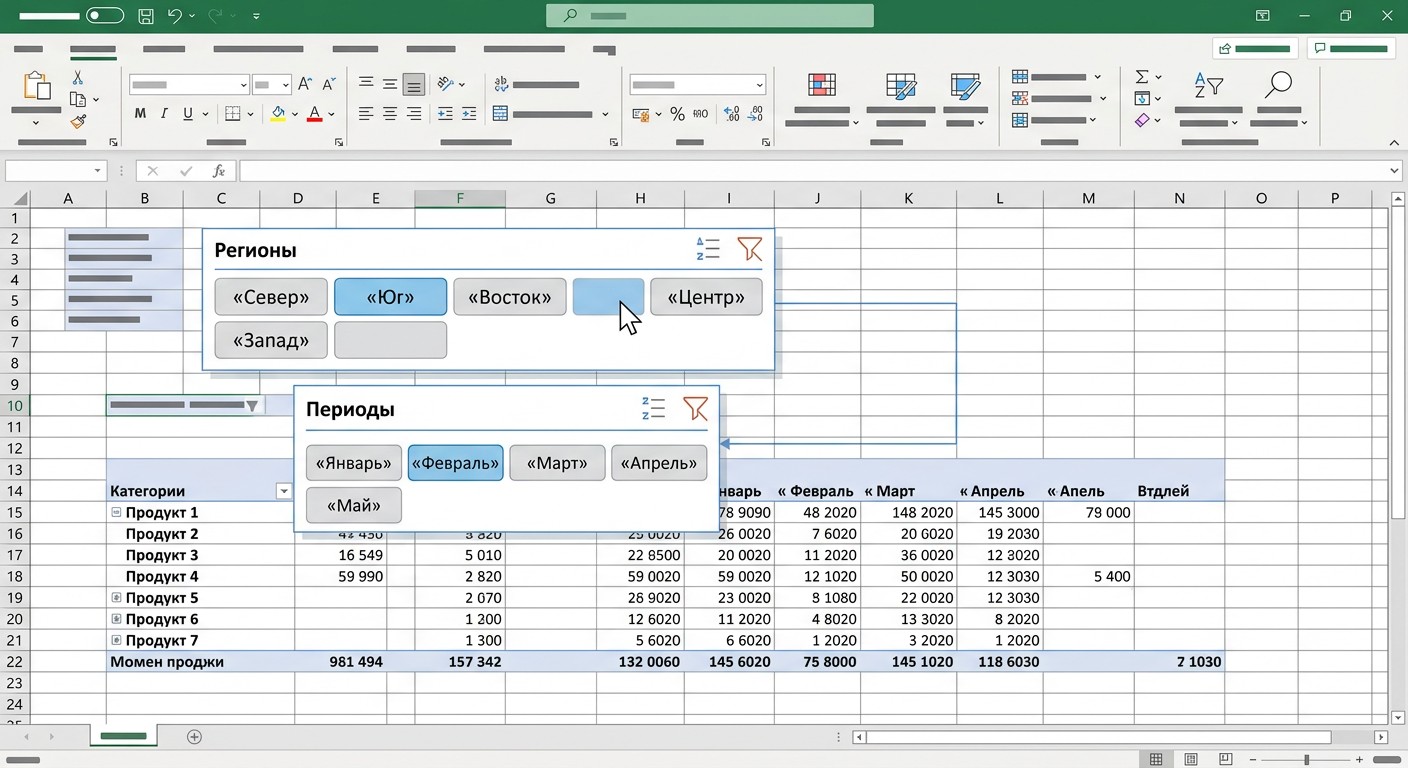The image size is (1408, 768).
Task: Clear filter in Регионы slicer
Action: click(749, 249)
